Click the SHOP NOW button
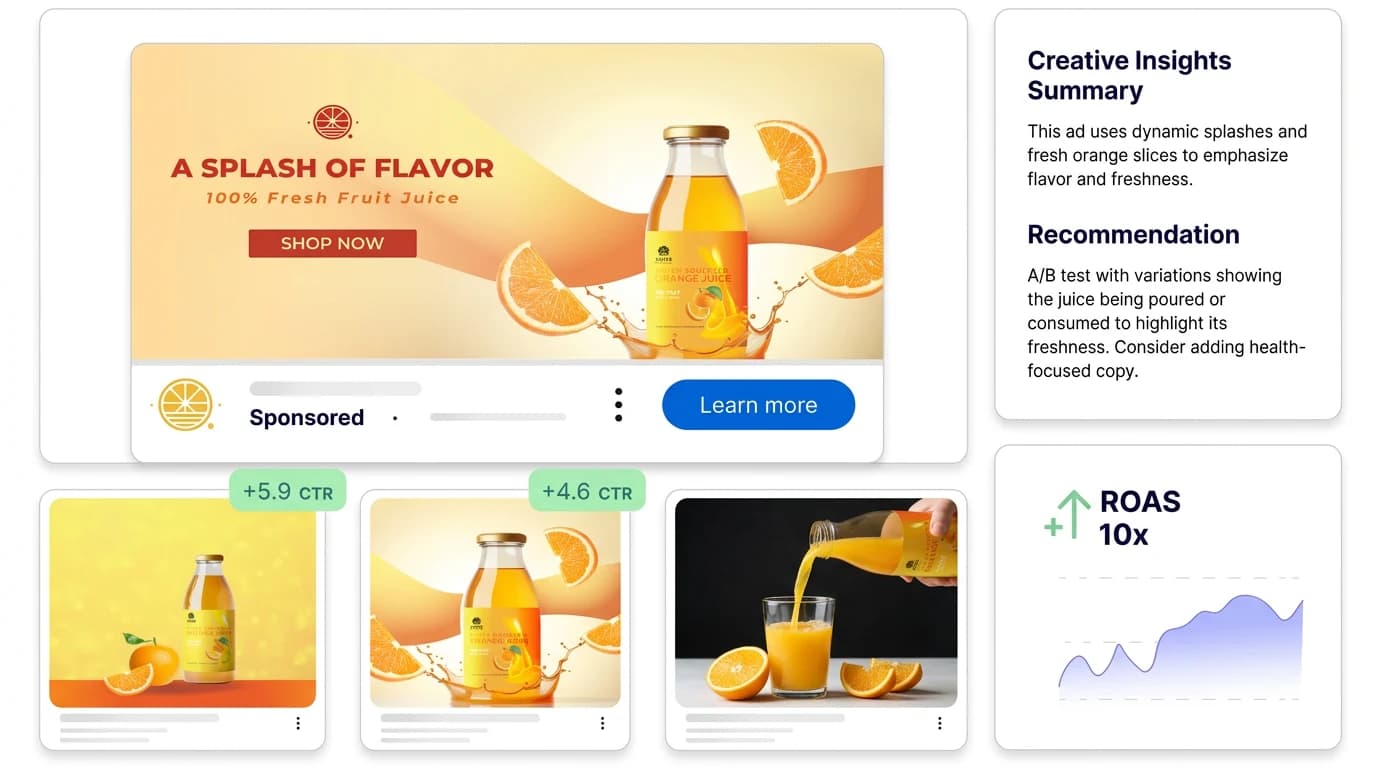Viewport: 1376px width, 768px height. [332, 243]
